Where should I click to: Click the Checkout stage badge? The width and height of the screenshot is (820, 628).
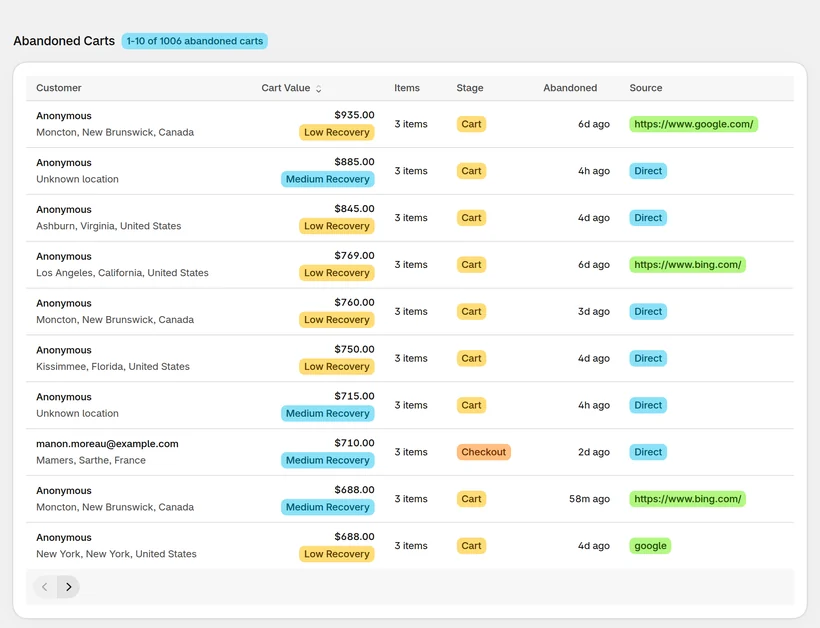click(x=483, y=452)
